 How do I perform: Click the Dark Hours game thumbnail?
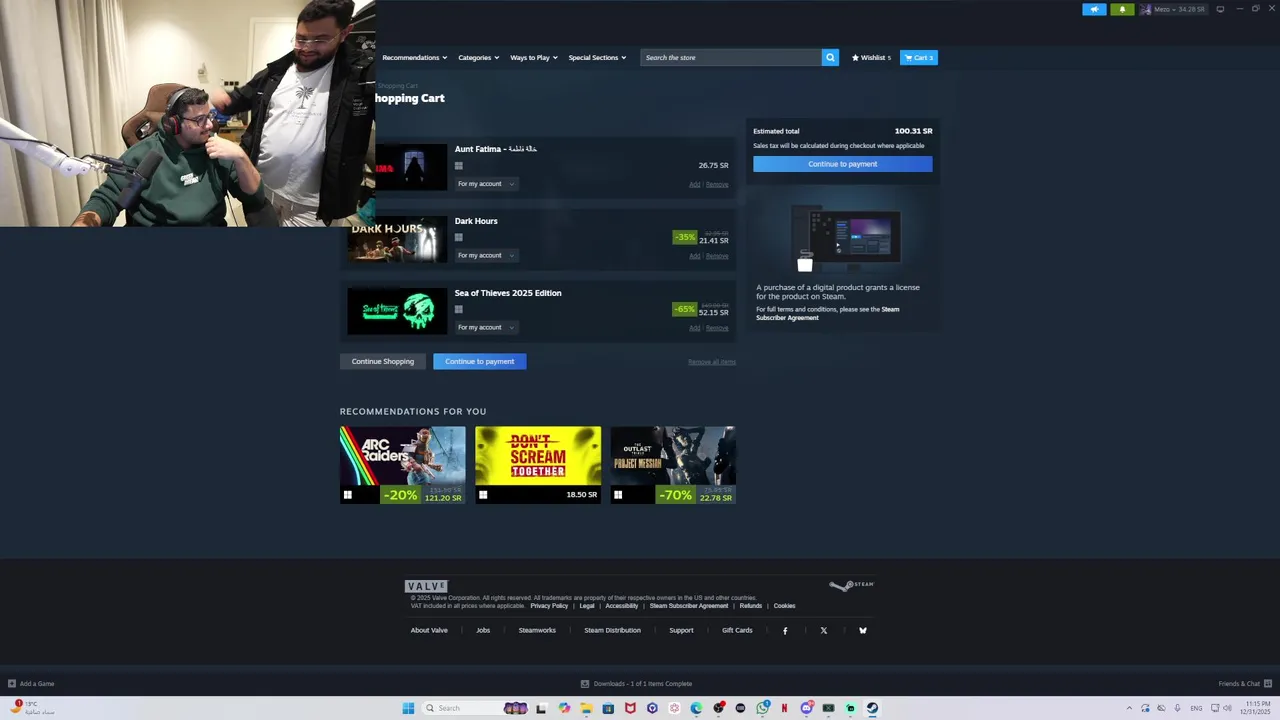click(397, 240)
